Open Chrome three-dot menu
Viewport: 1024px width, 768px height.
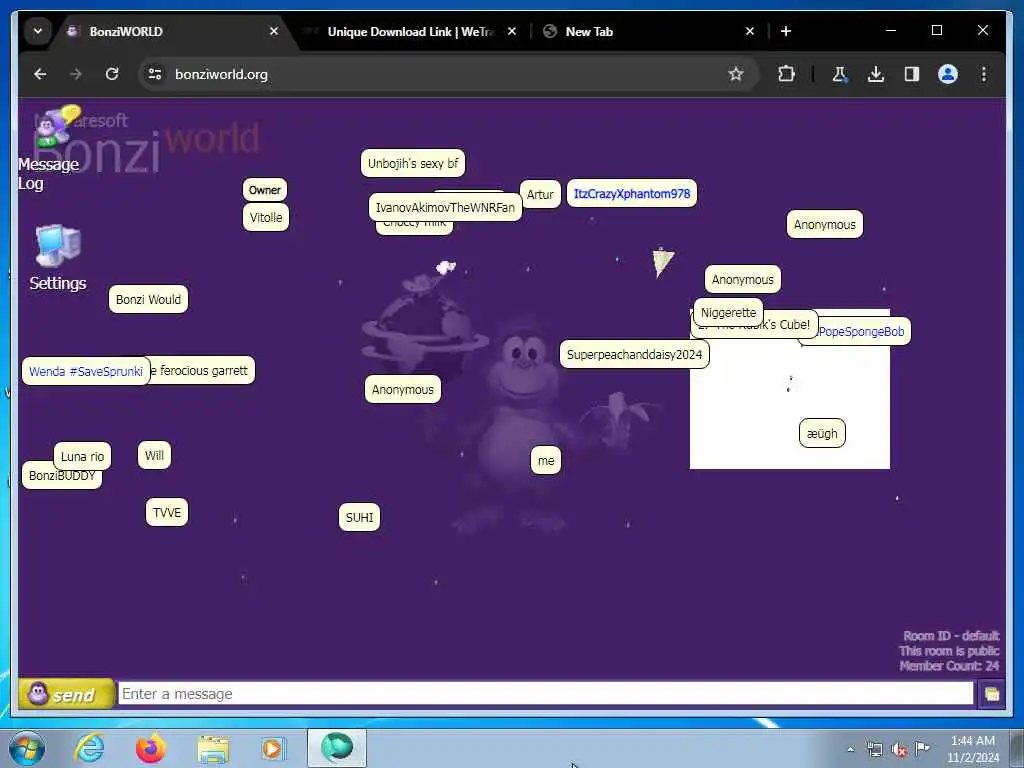pyautogui.click(x=984, y=74)
